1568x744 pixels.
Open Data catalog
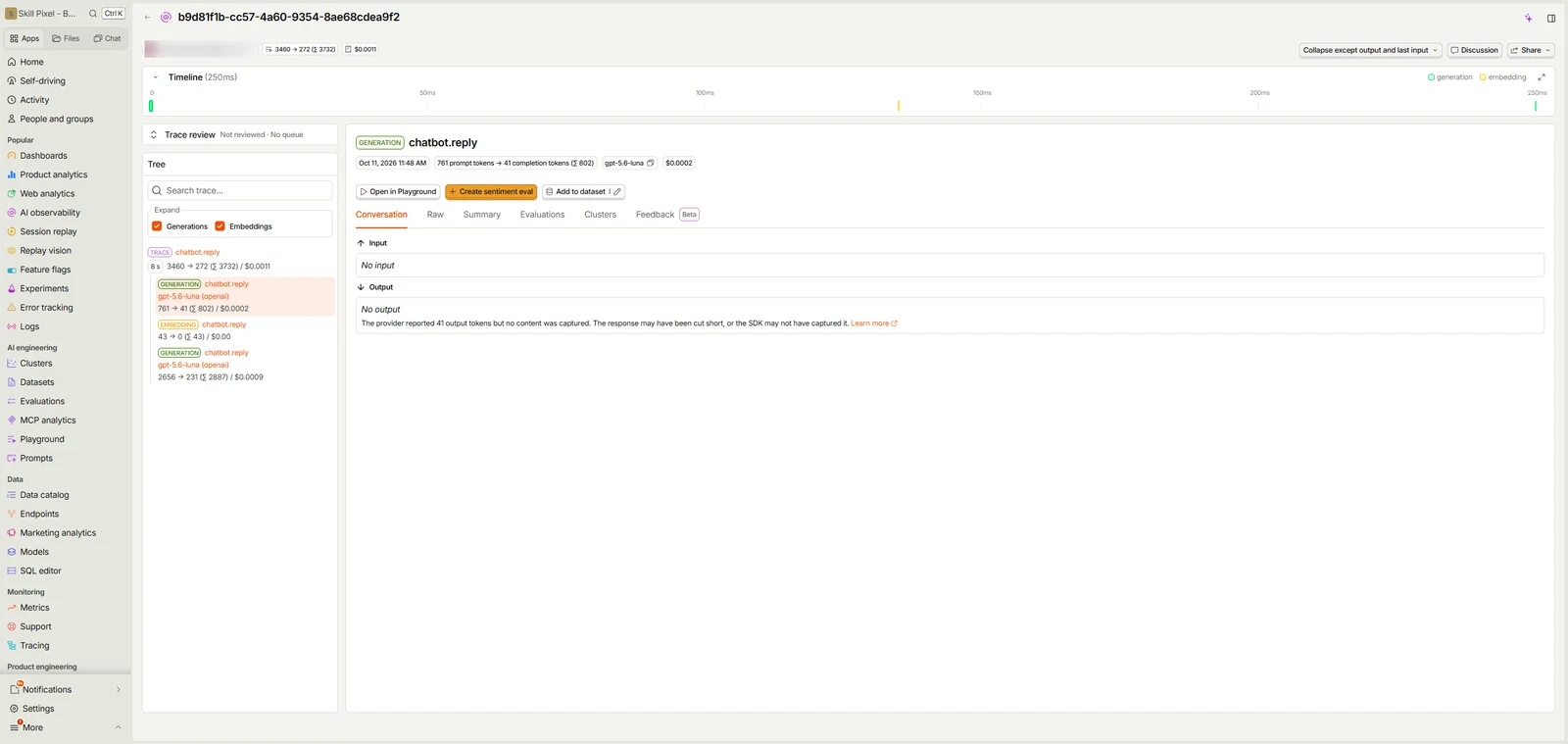(44, 495)
